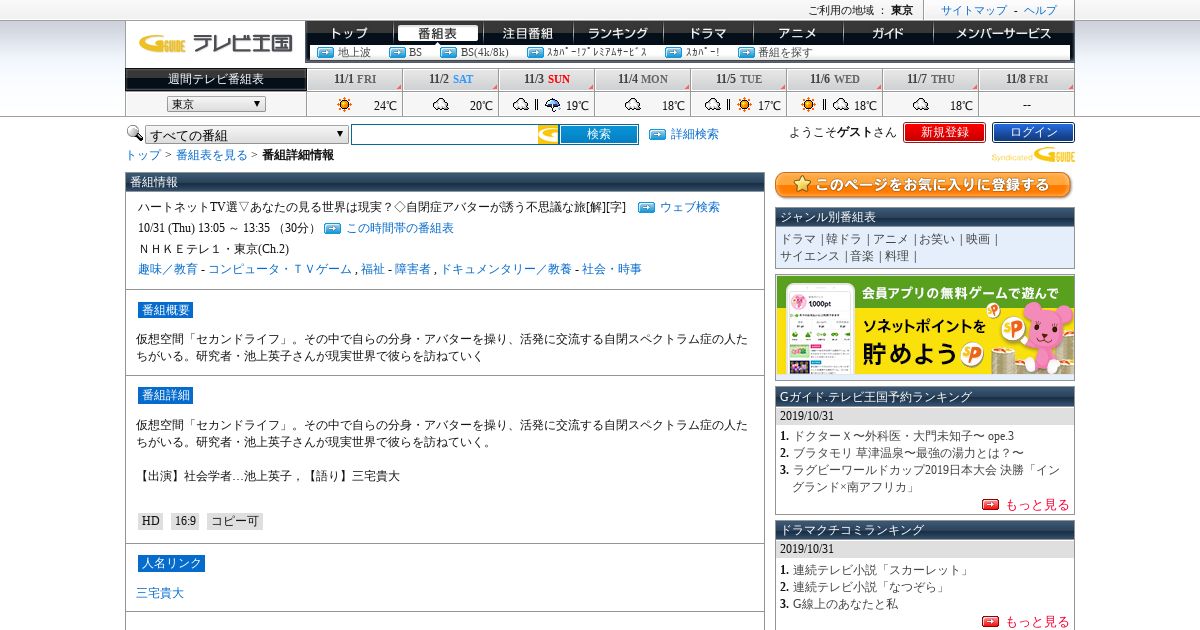Viewport: 1200px width, 630px height.
Task: Open the ドラマ navigation tab
Action: [707, 33]
